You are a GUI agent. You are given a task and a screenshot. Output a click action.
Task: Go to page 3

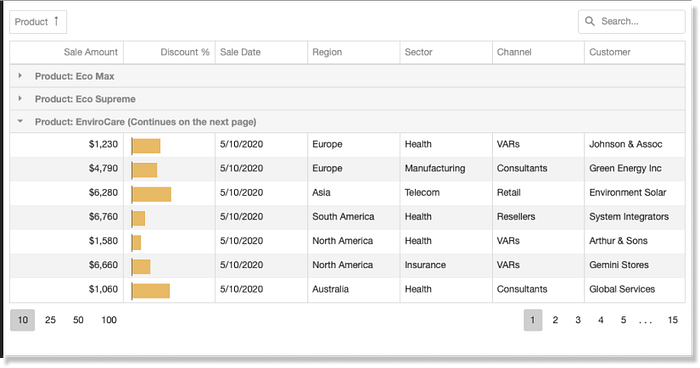[578, 320]
